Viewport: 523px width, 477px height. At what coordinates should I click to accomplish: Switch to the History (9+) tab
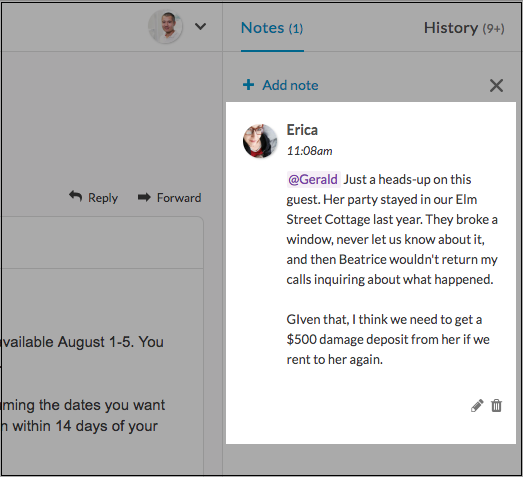[x=464, y=28]
